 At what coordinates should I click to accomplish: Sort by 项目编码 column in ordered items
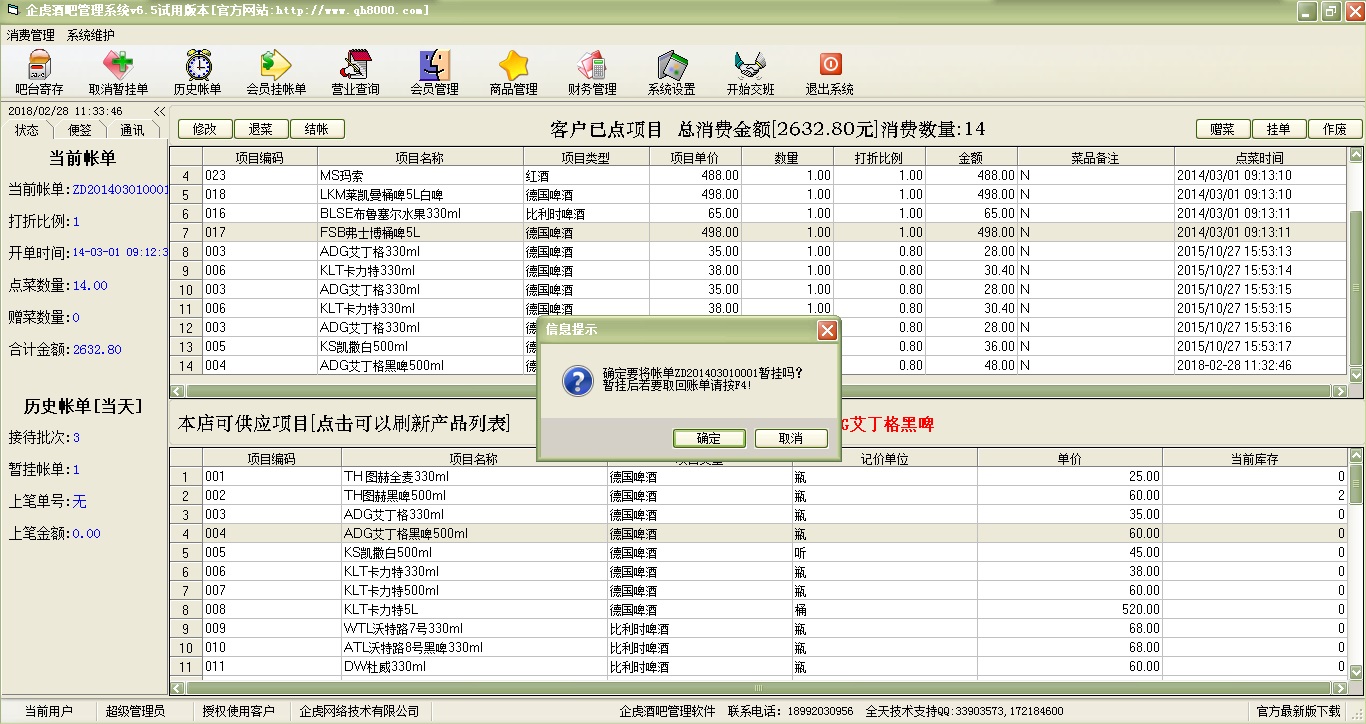[x=260, y=157]
